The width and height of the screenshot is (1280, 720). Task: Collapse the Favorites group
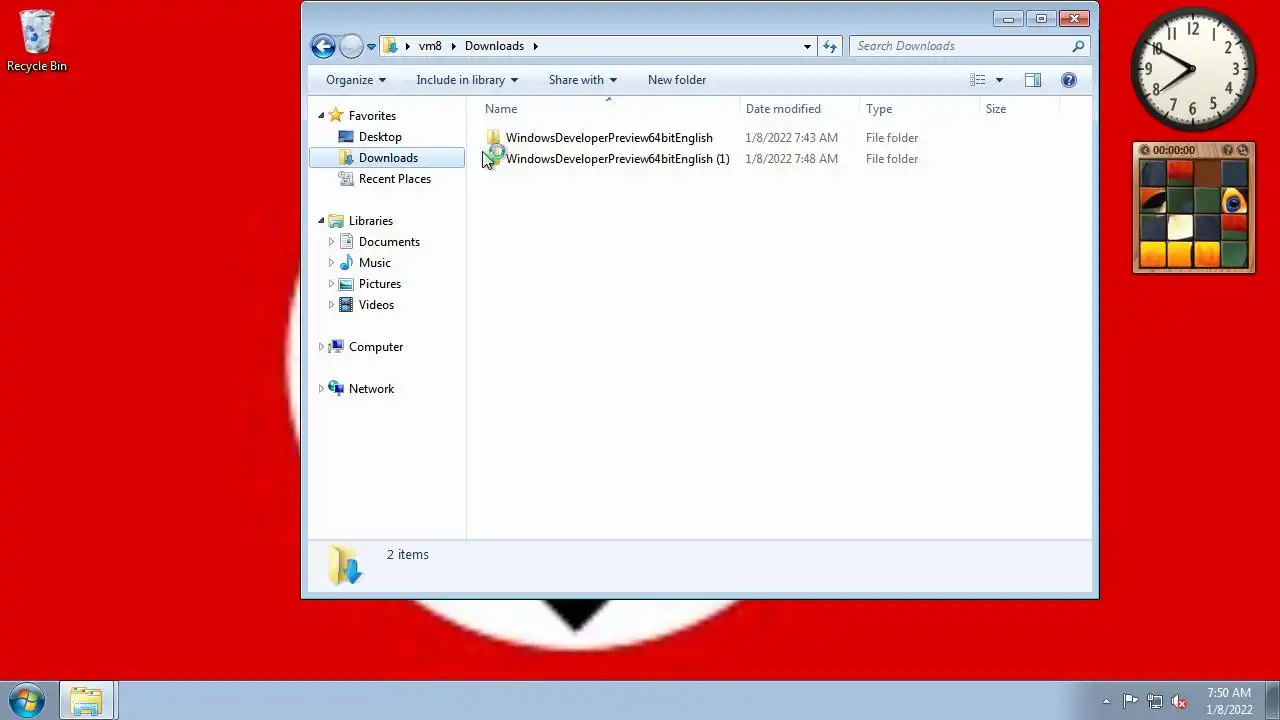pos(321,116)
